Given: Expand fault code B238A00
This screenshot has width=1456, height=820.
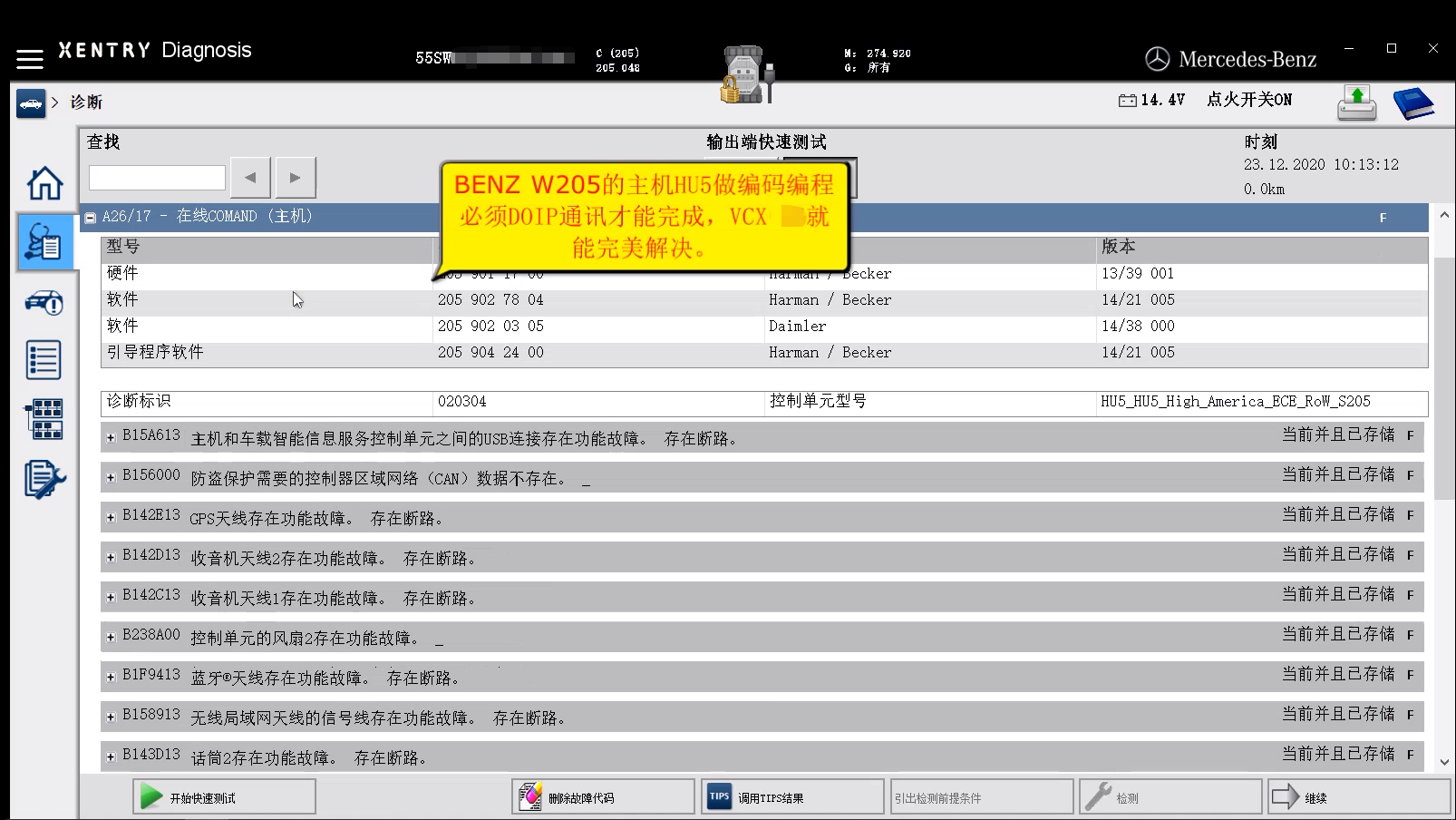Looking at the screenshot, I should point(111,637).
